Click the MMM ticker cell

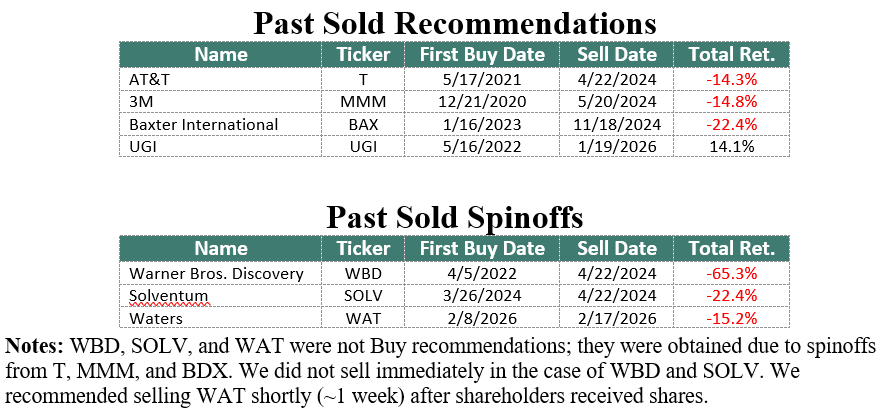point(363,101)
